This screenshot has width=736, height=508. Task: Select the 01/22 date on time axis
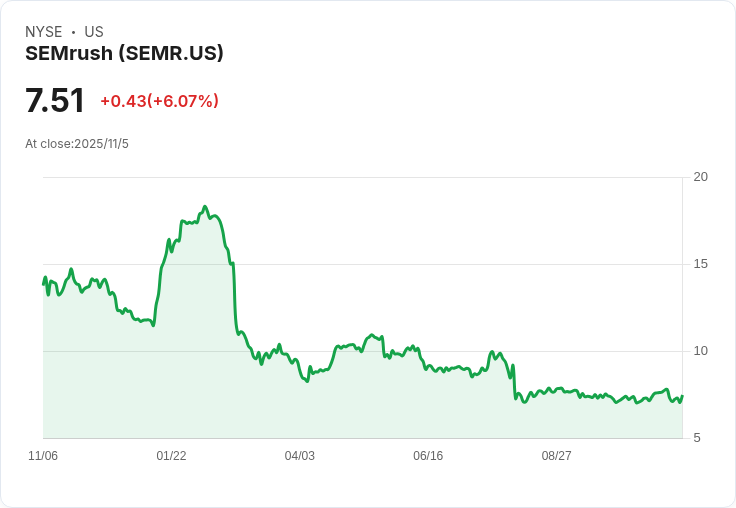pyautogui.click(x=171, y=456)
